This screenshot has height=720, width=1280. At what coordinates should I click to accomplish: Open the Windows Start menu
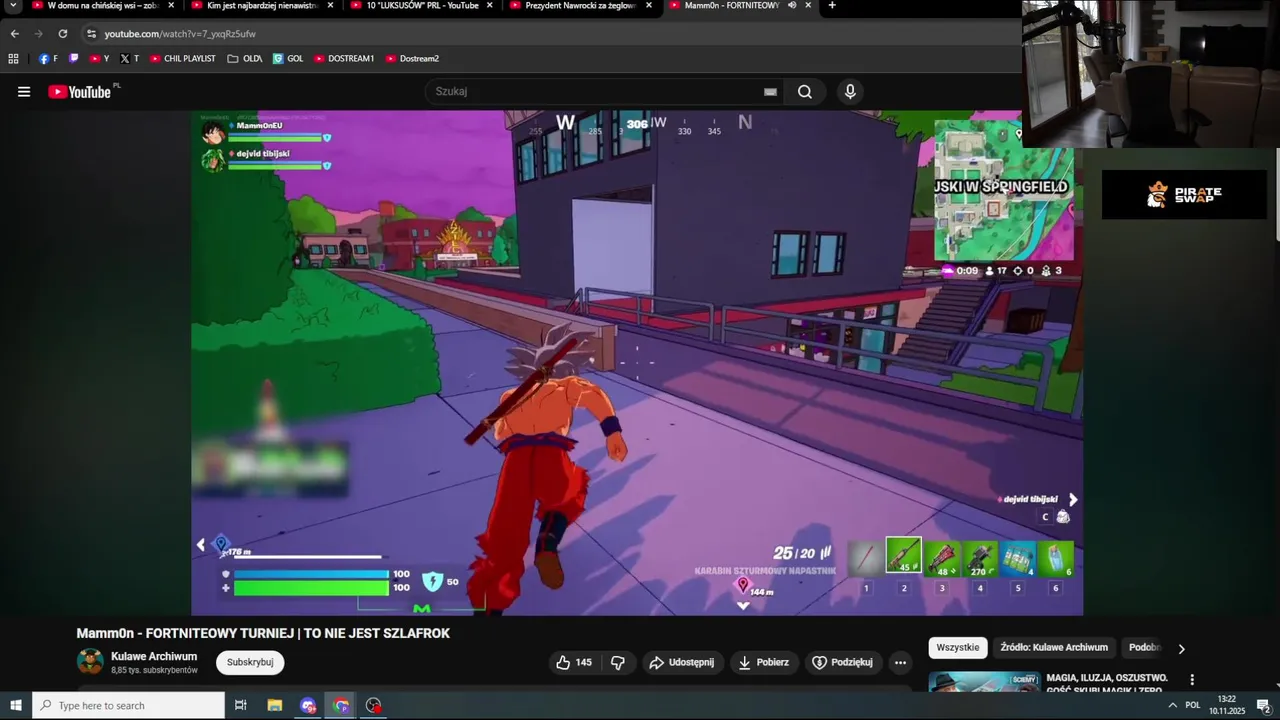click(x=16, y=705)
